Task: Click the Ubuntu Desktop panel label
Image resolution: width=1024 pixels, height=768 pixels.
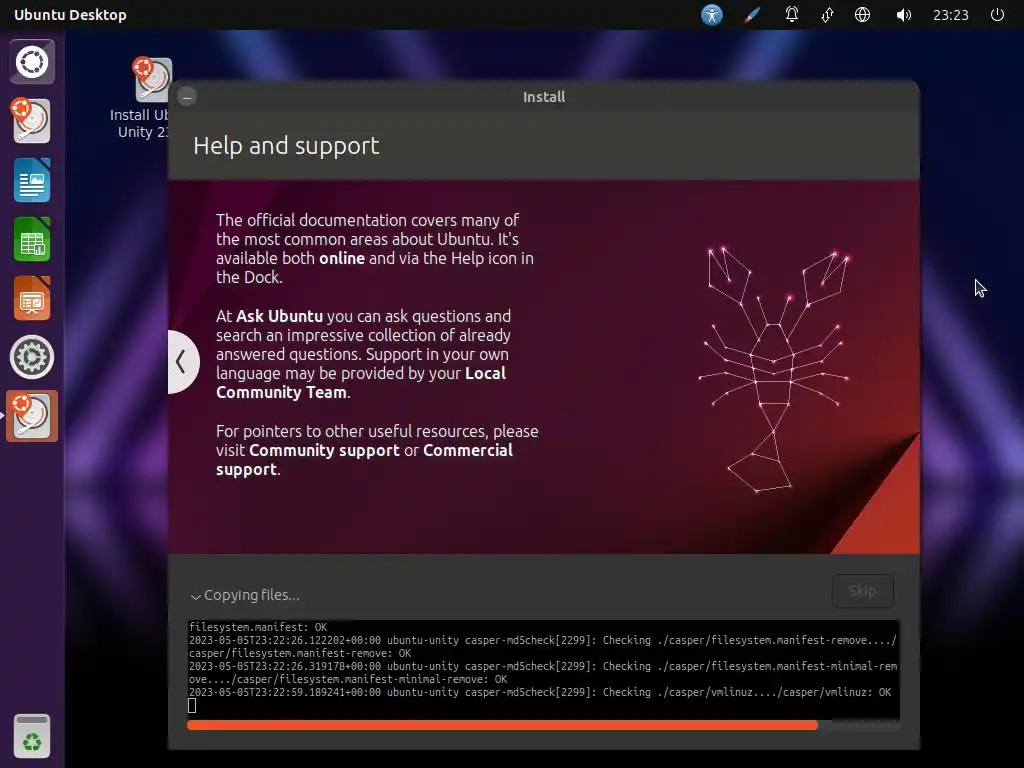Action: point(70,14)
